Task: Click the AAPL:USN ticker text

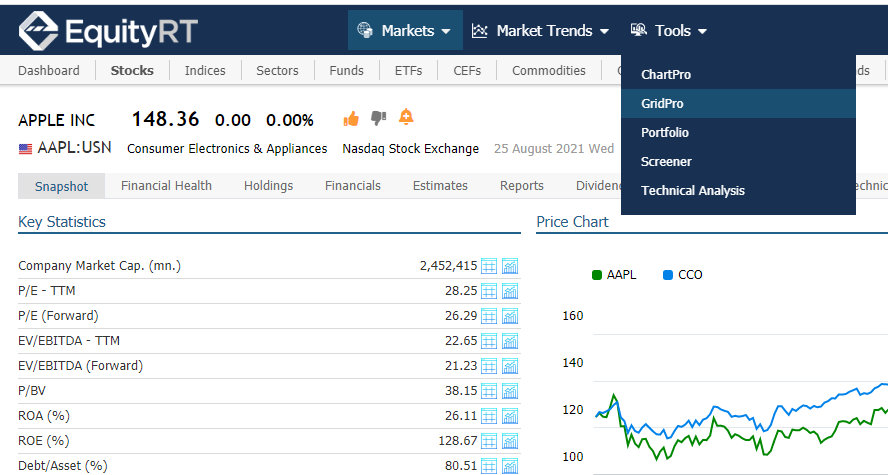Action: coord(74,148)
